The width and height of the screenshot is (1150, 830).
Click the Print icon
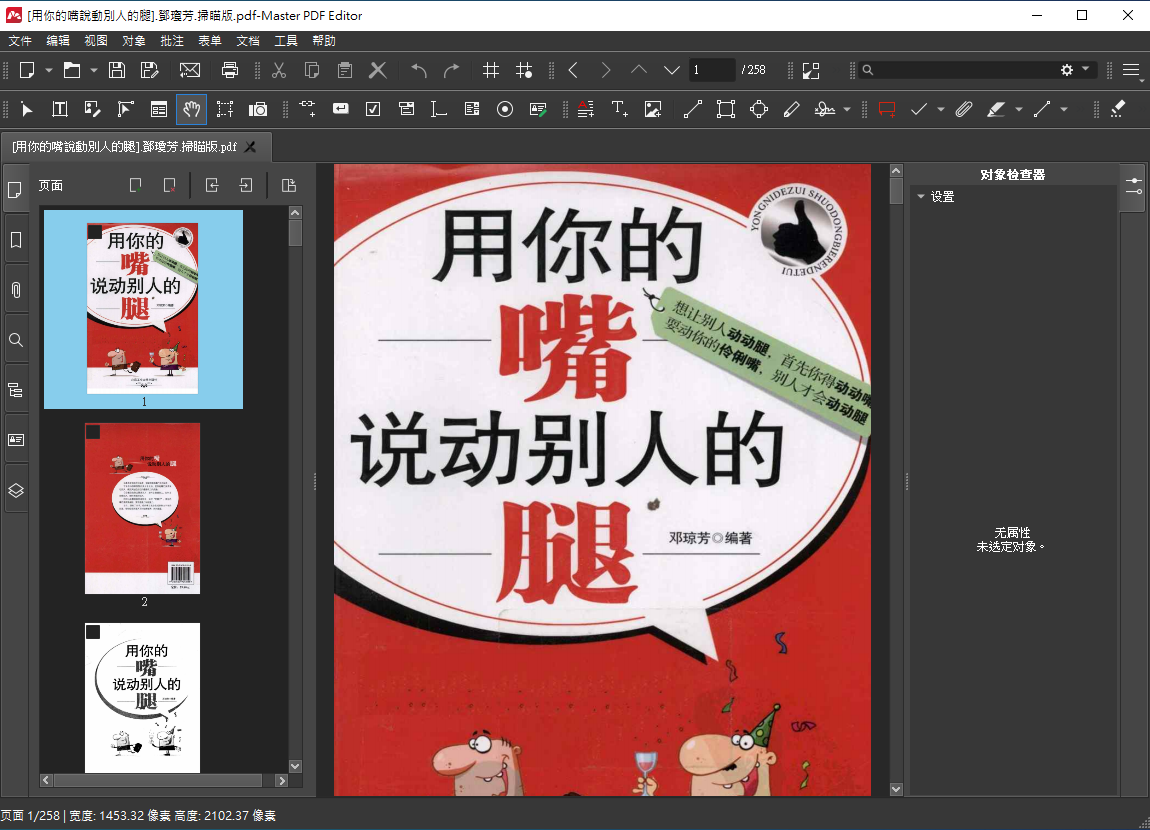tap(230, 70)
